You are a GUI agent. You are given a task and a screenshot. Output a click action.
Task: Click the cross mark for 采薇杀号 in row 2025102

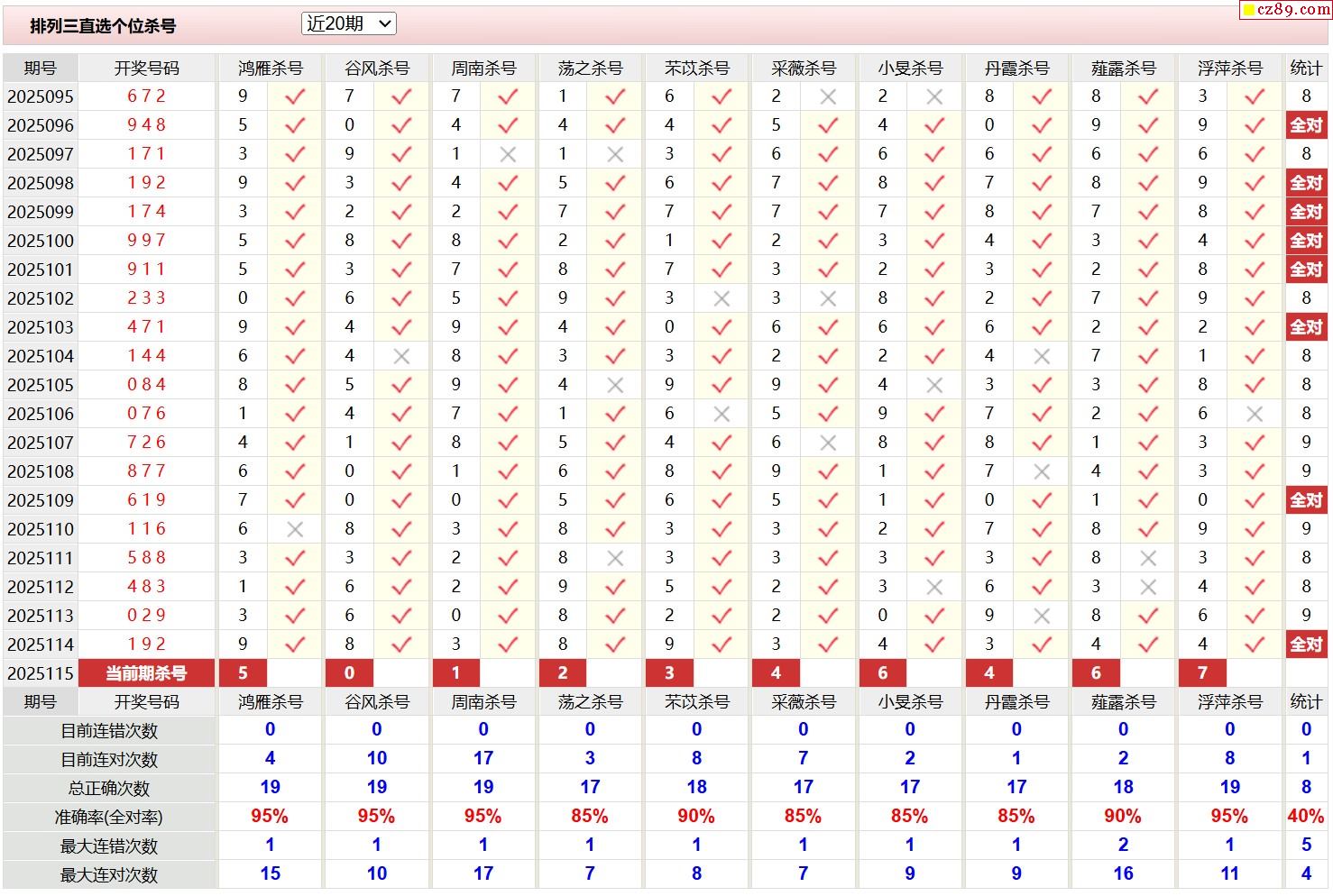pos(828,298)
